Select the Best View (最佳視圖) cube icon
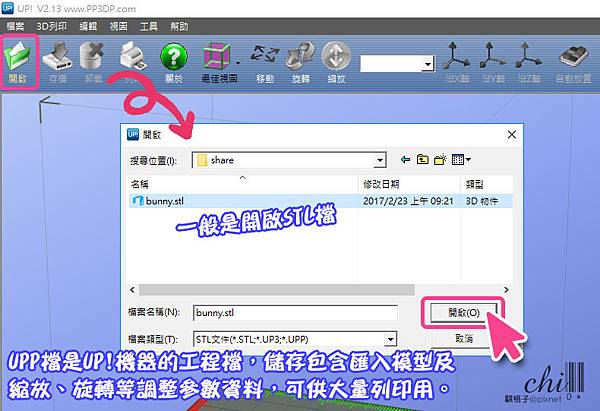600x411 pixels. click(217, 57)
